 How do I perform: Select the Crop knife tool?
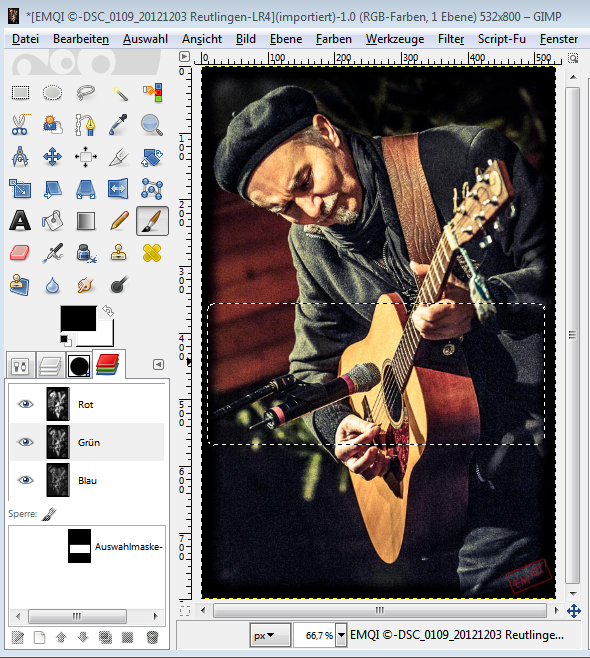119,157
